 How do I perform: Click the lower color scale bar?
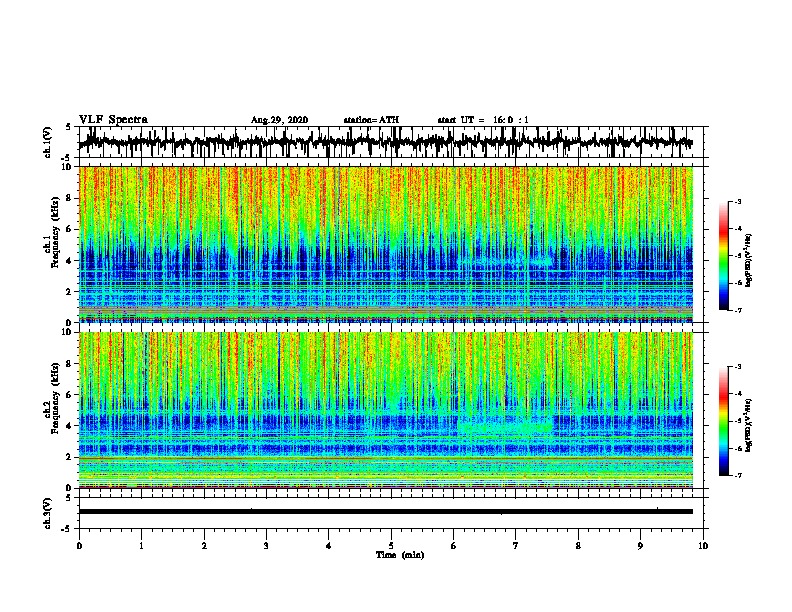(724, 421)
